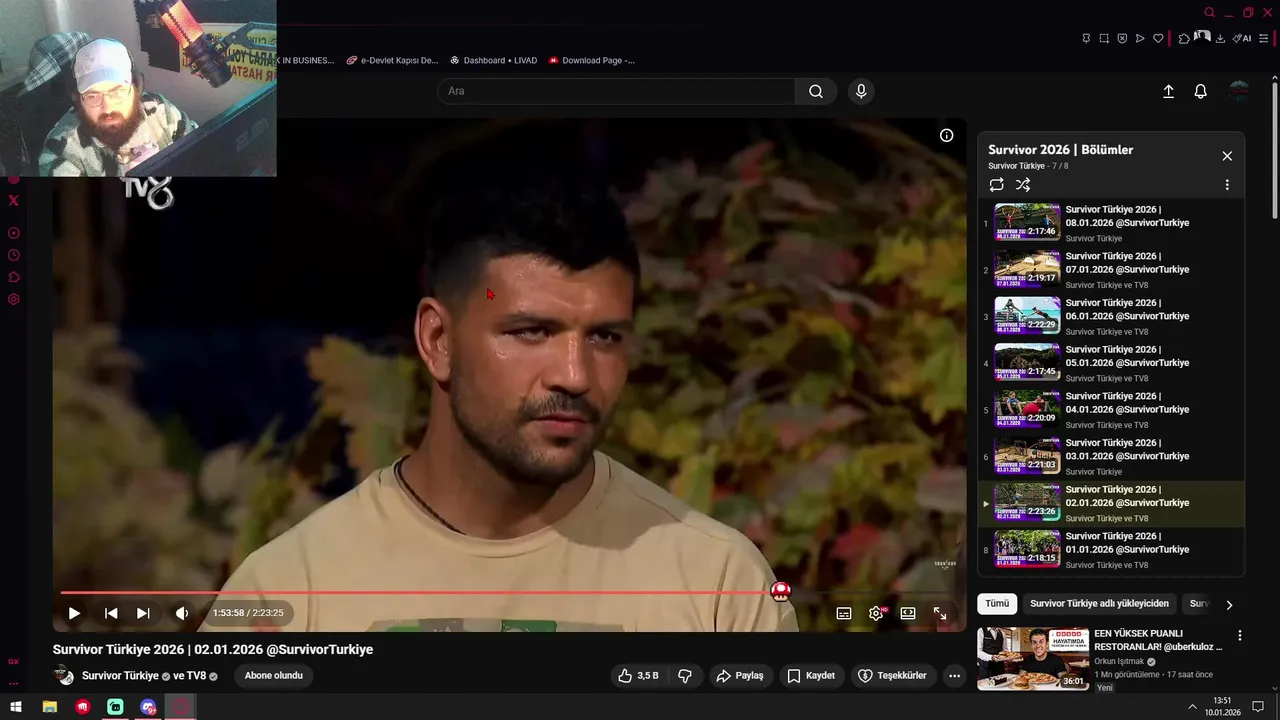Play the paused video
The height and width of the screenshot is (720, 1280).
[74, 613]
